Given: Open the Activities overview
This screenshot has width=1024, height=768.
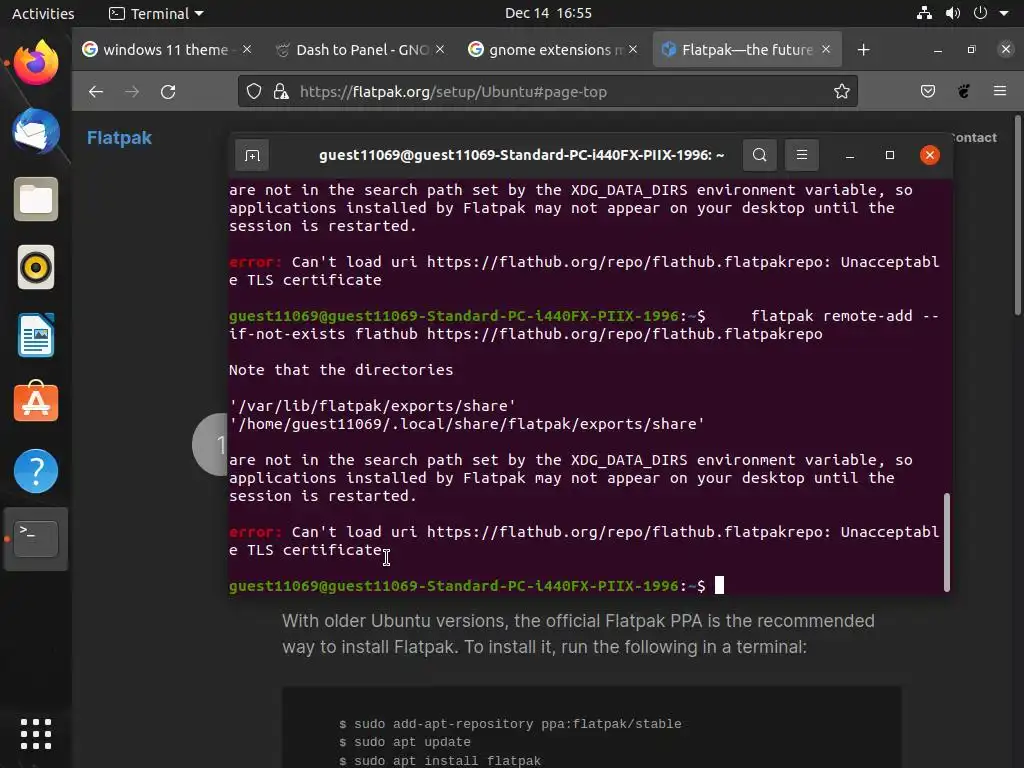Looking at the screenshot, I should 43,13.
